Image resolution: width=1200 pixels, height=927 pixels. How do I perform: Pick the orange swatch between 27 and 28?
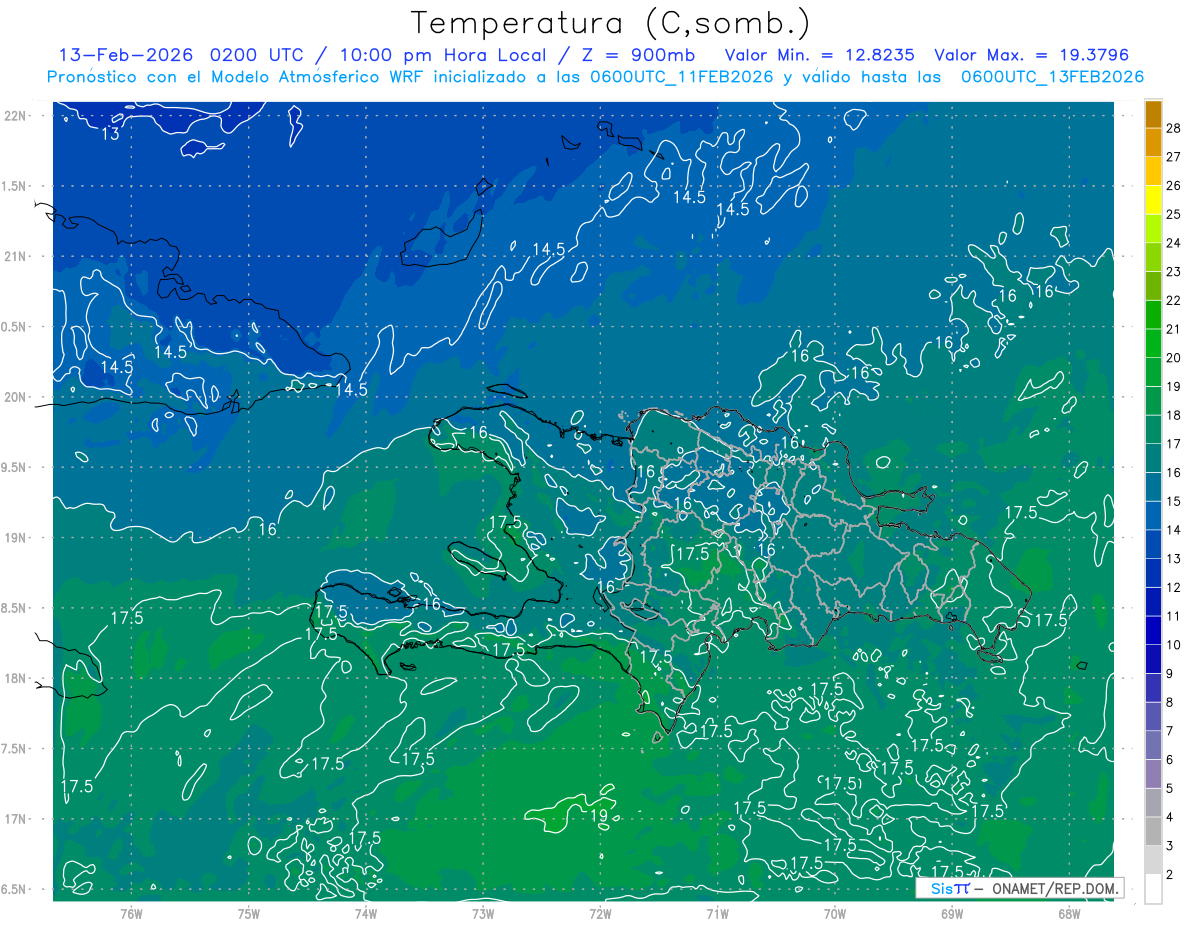[1153, 143]
